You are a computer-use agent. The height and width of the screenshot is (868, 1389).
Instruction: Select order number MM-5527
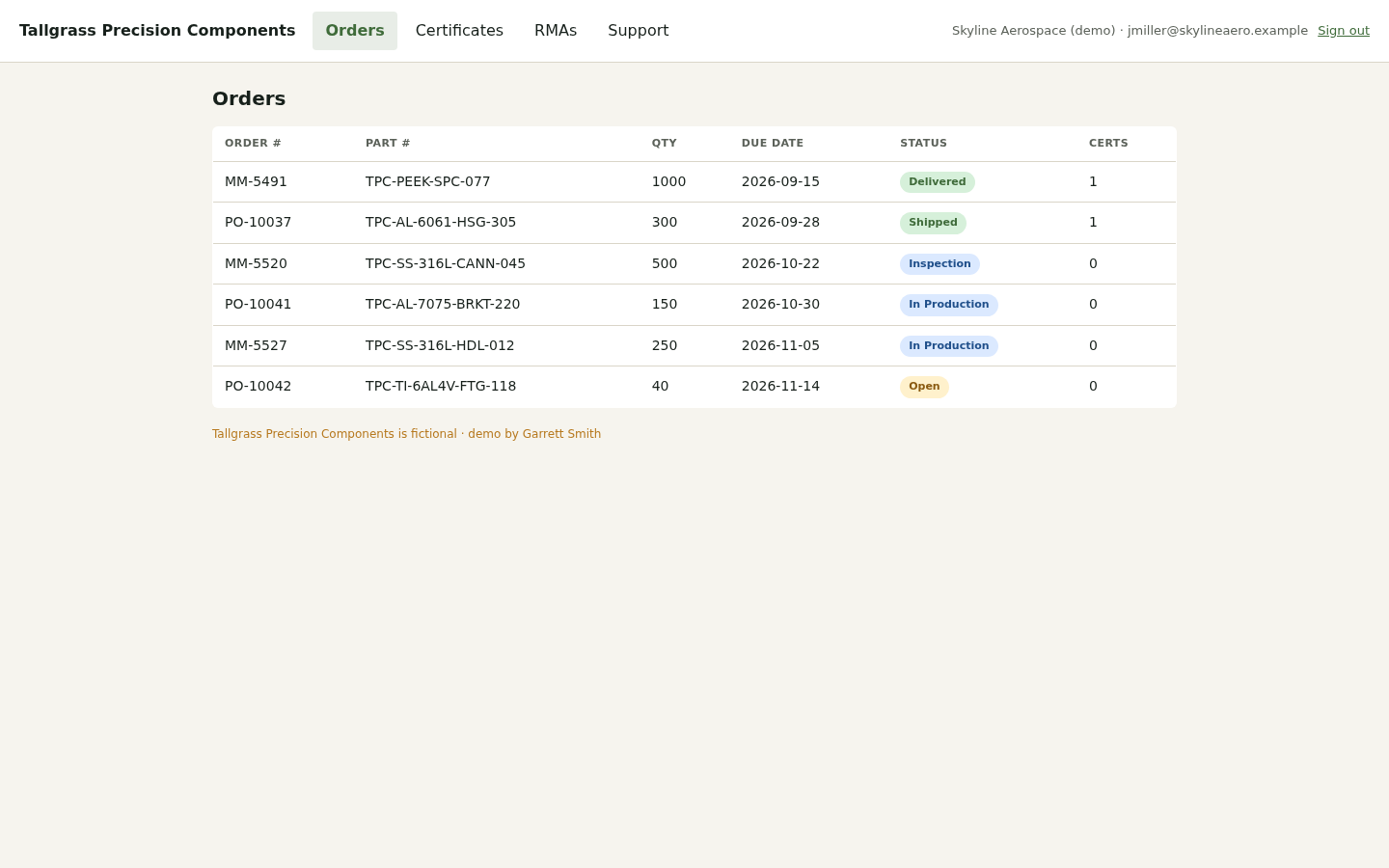(x=256, y=345)
